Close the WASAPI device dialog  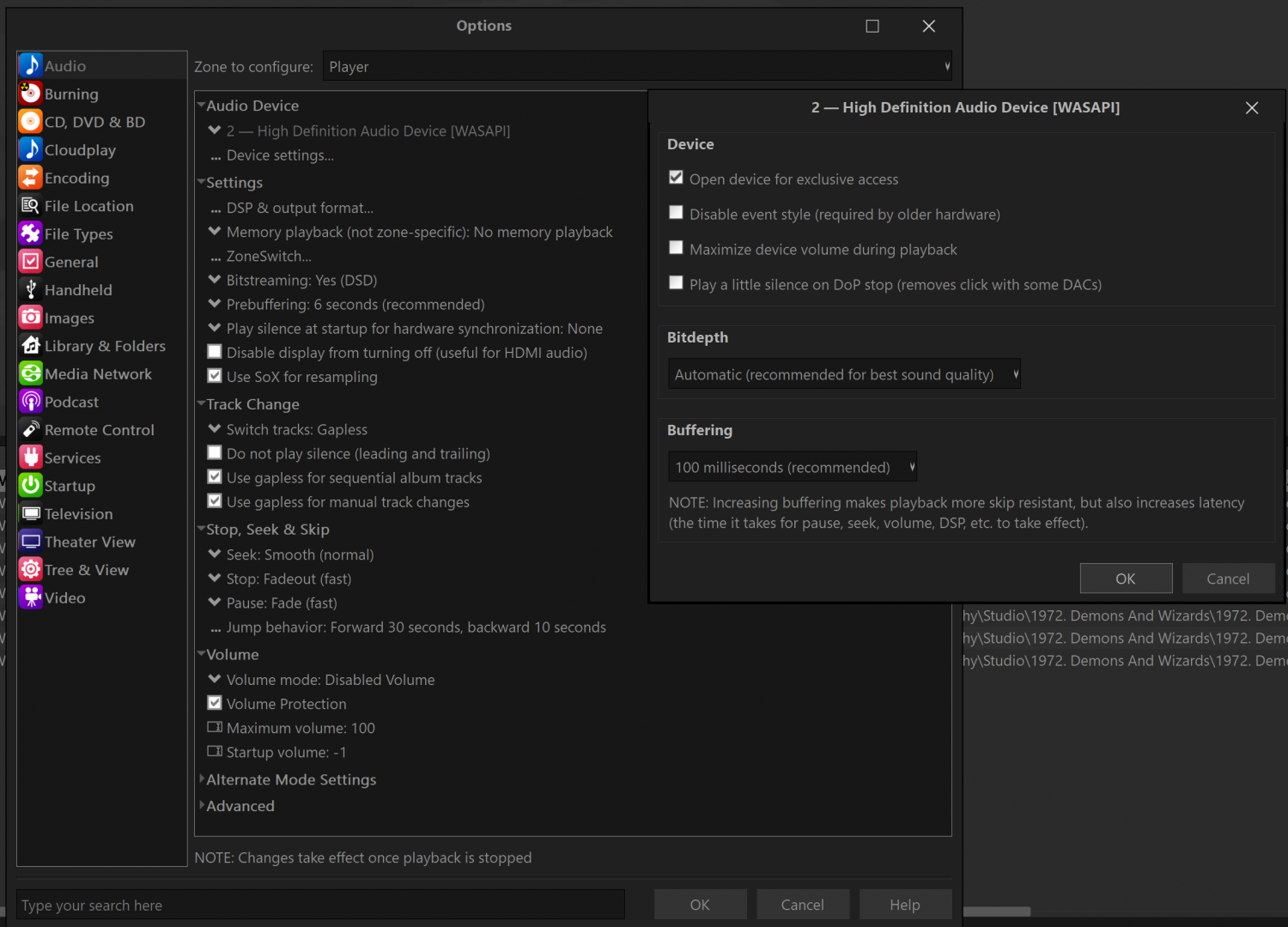pos(1252,107)
